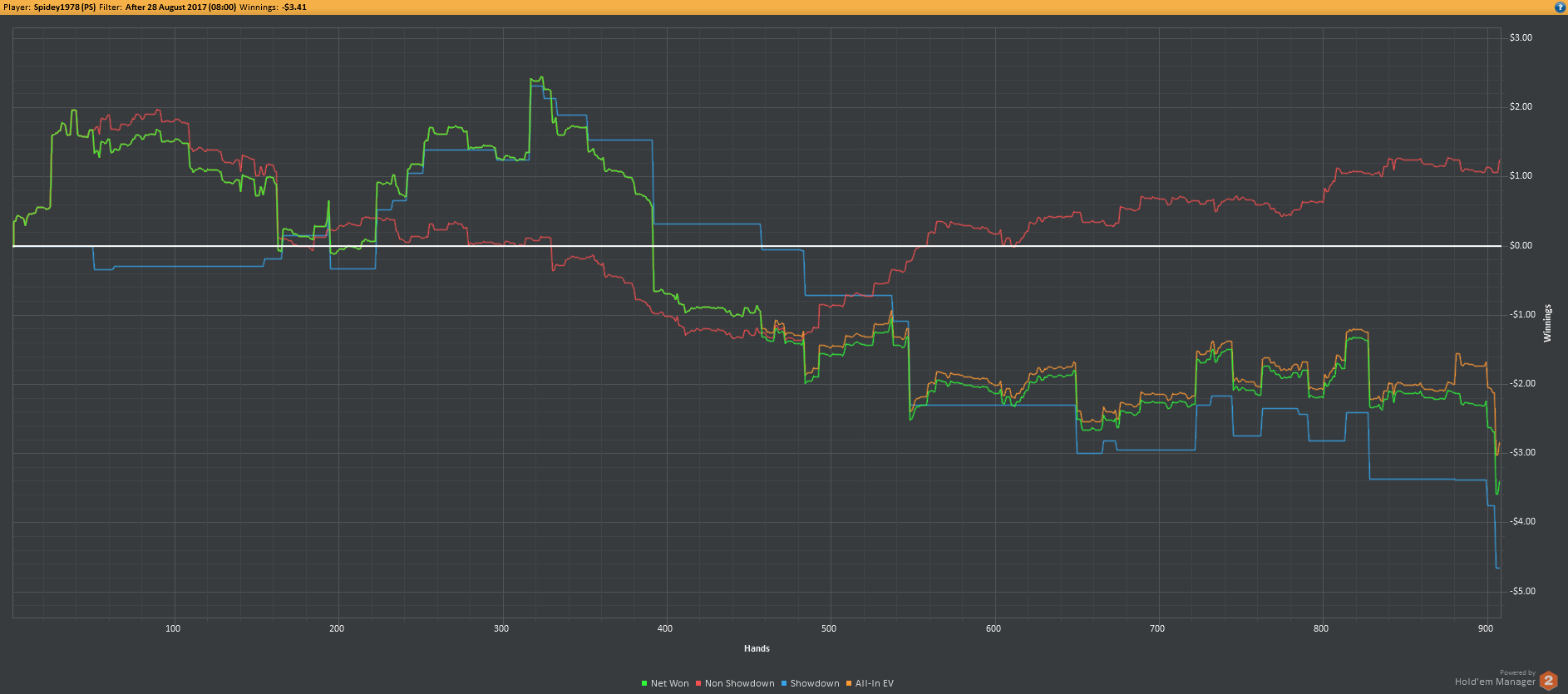1568x694 pixels.
Task: Click the -$3.00 y-axis label
Action: coord(1522,452)
